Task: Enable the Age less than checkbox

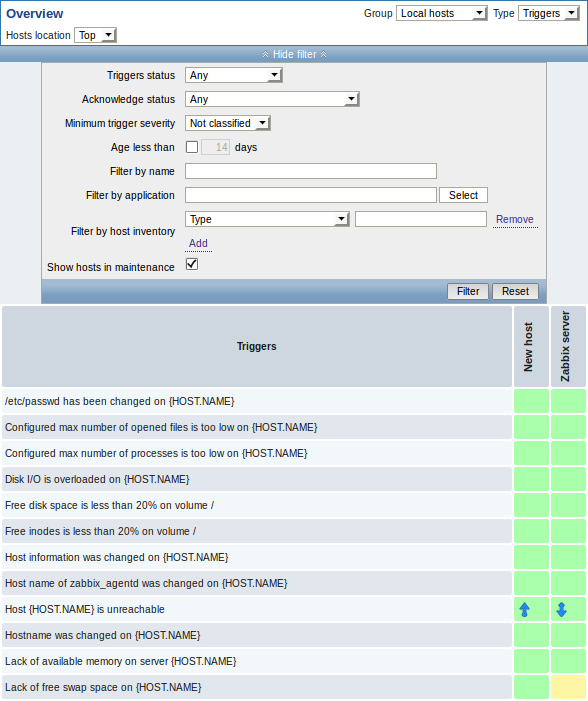Action: point(192,147)
